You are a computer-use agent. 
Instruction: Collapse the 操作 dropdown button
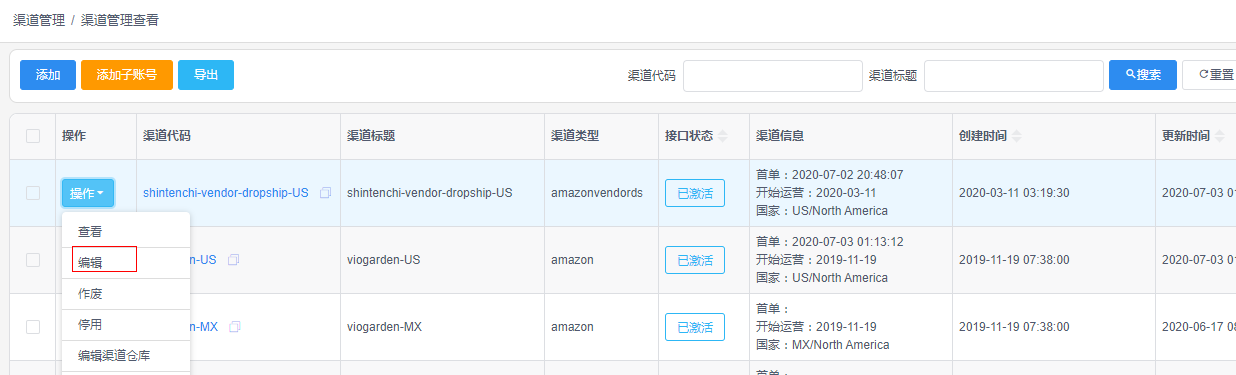[88, 193]
